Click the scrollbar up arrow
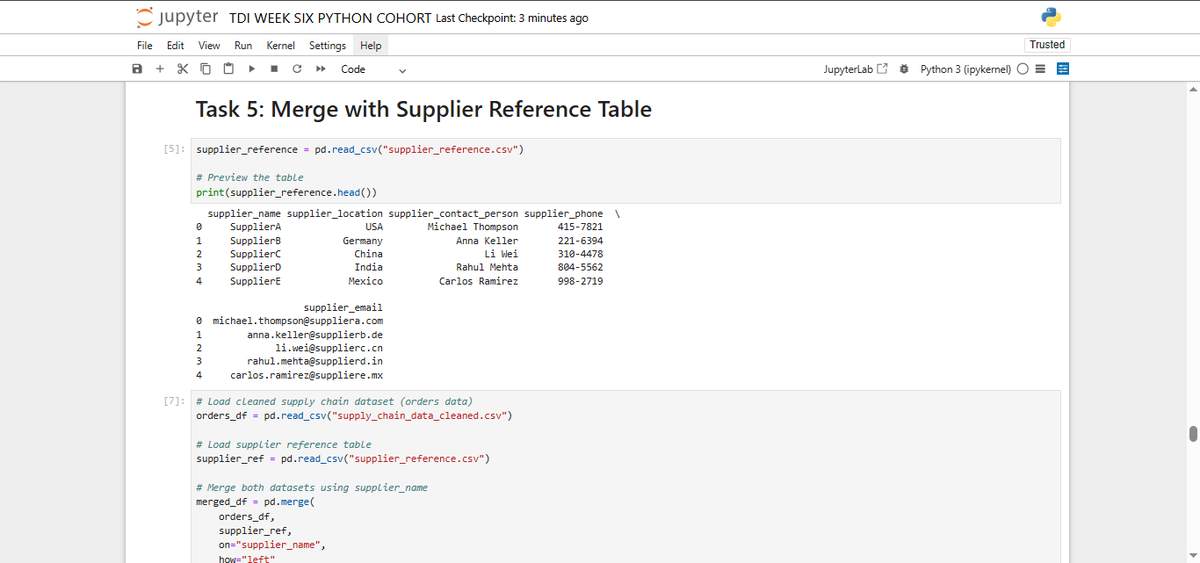1200x563 pixels. point(1192,88)
